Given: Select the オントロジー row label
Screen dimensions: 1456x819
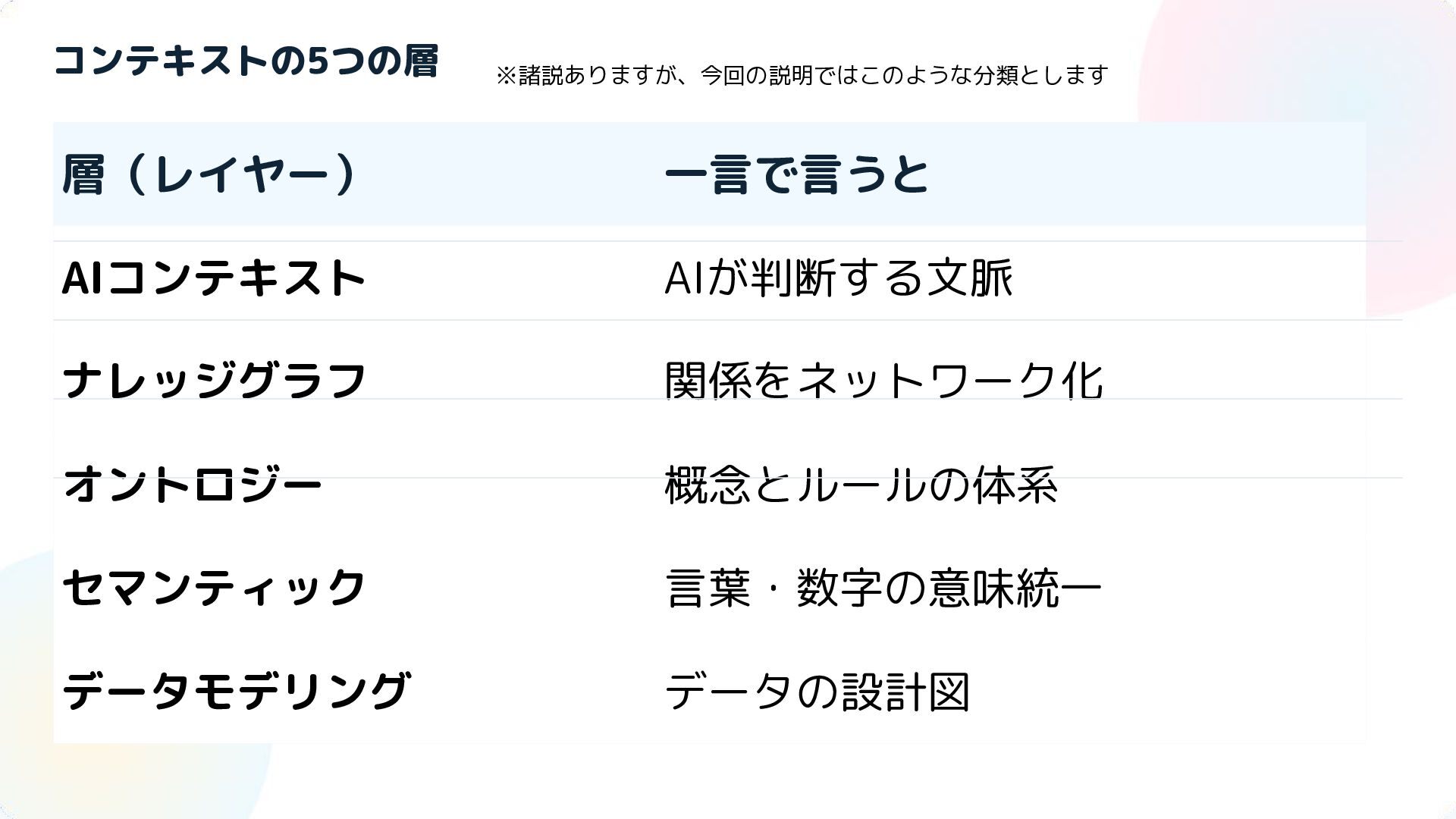Looking at the screenshot, I should (x=193, y=485).
